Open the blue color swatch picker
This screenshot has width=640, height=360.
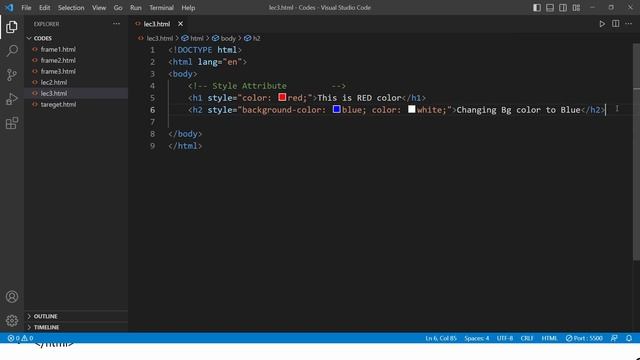337,109
